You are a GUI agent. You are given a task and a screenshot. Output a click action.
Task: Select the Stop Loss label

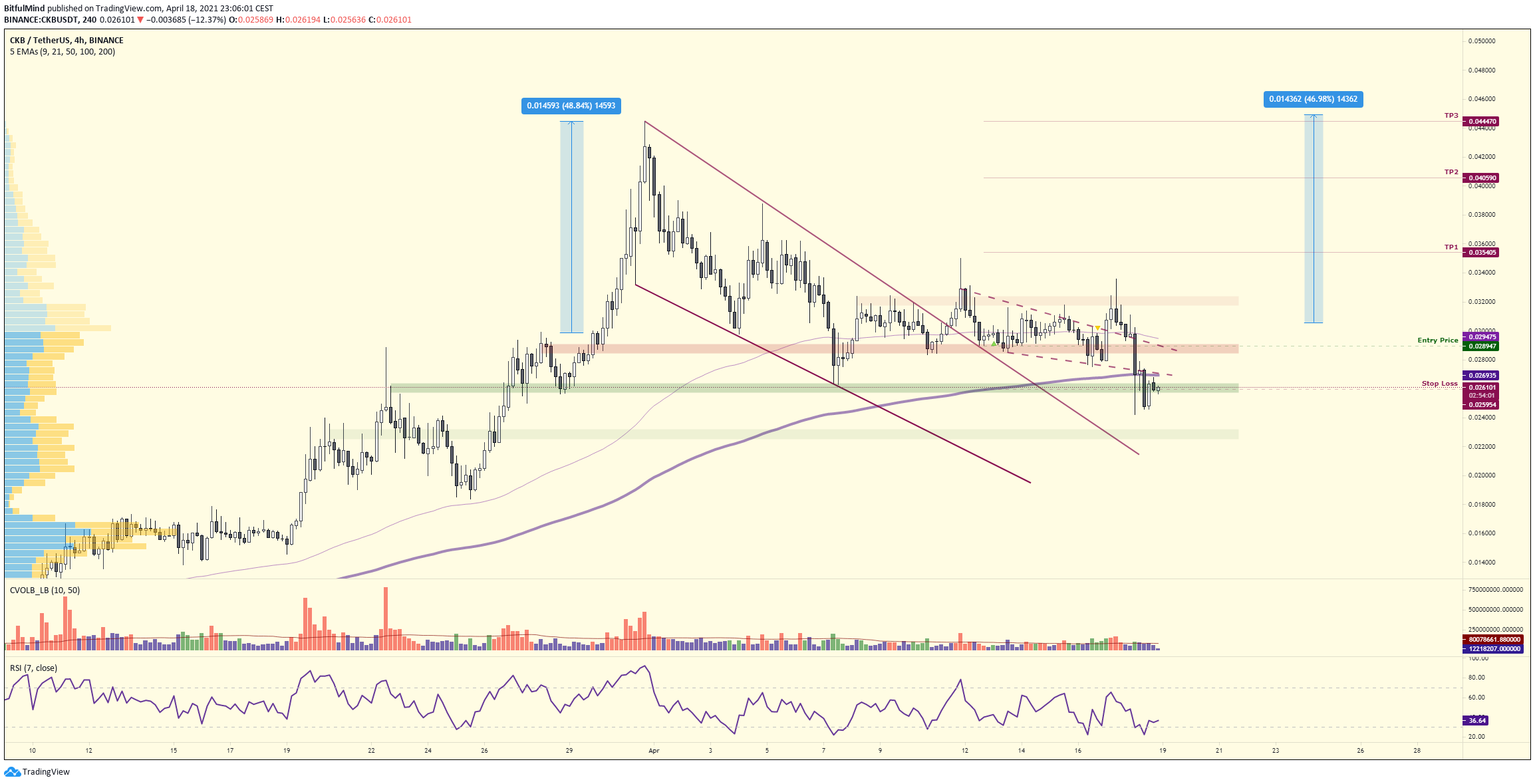(x=1439, y=384)
